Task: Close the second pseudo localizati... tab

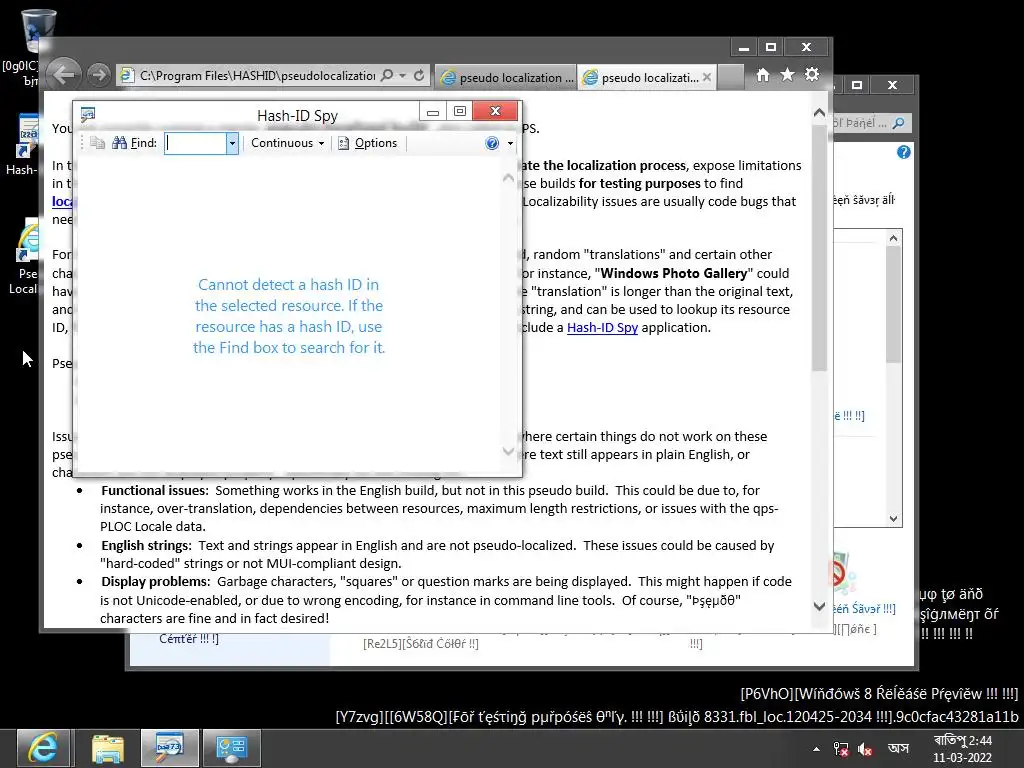Action: [707, 77]
